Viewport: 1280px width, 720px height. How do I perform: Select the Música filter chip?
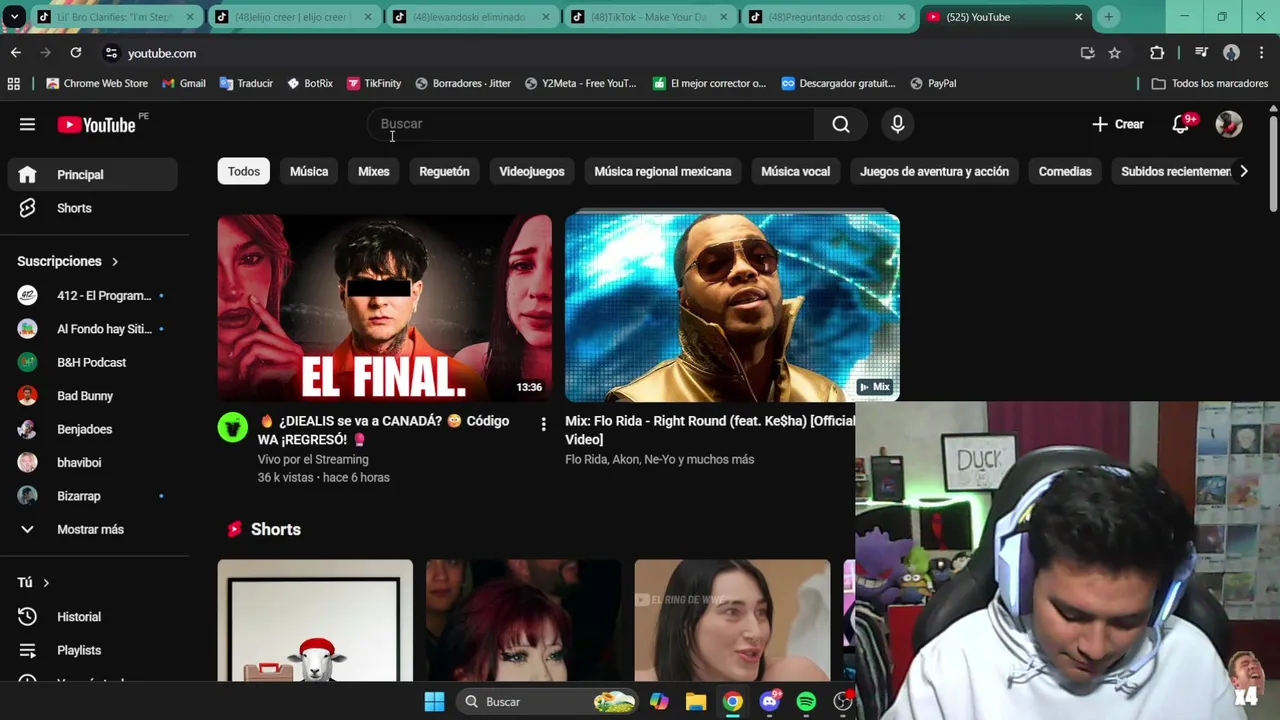[309, 171]
